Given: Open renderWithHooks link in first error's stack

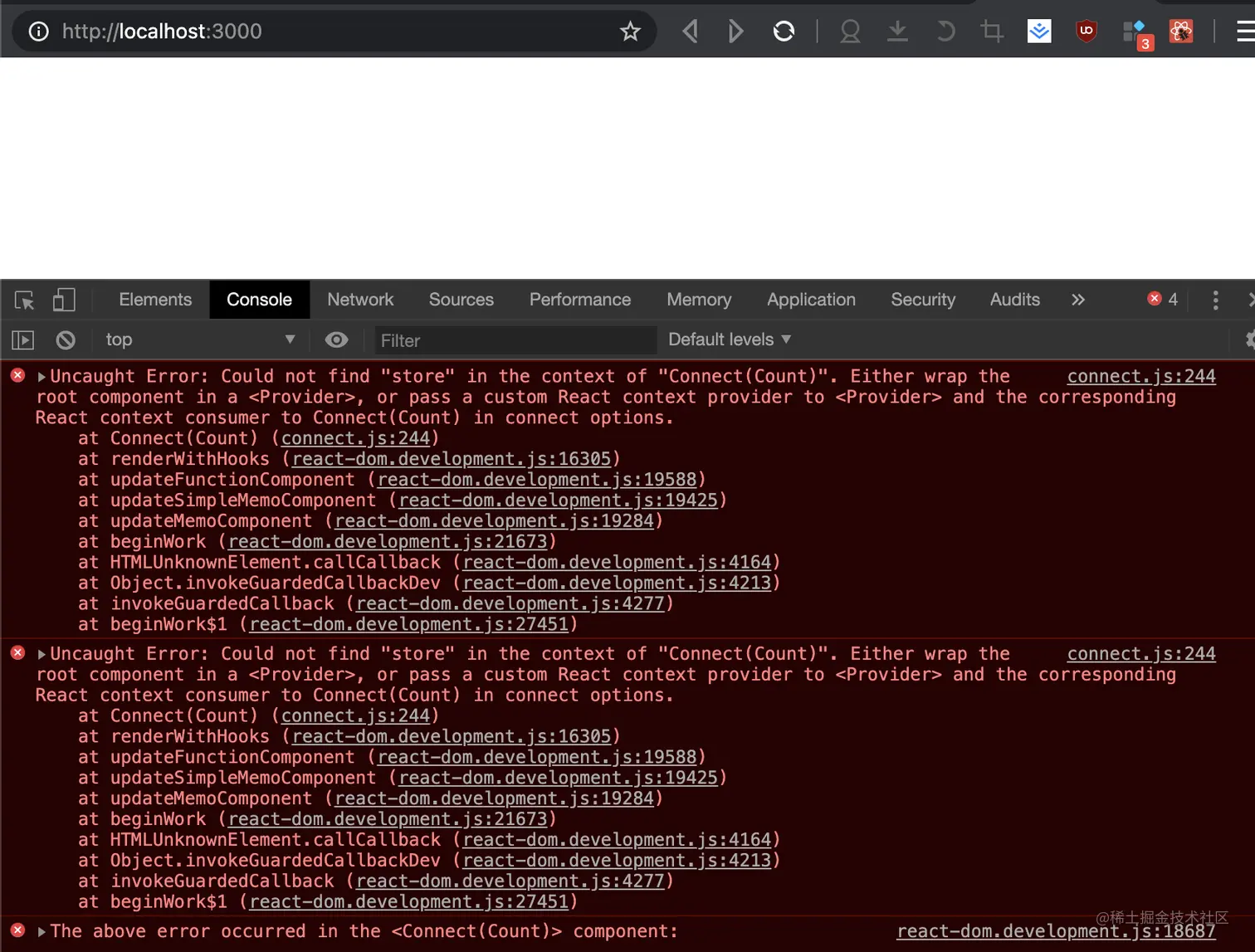Looking at the screenshot, I should coord(452,459).
